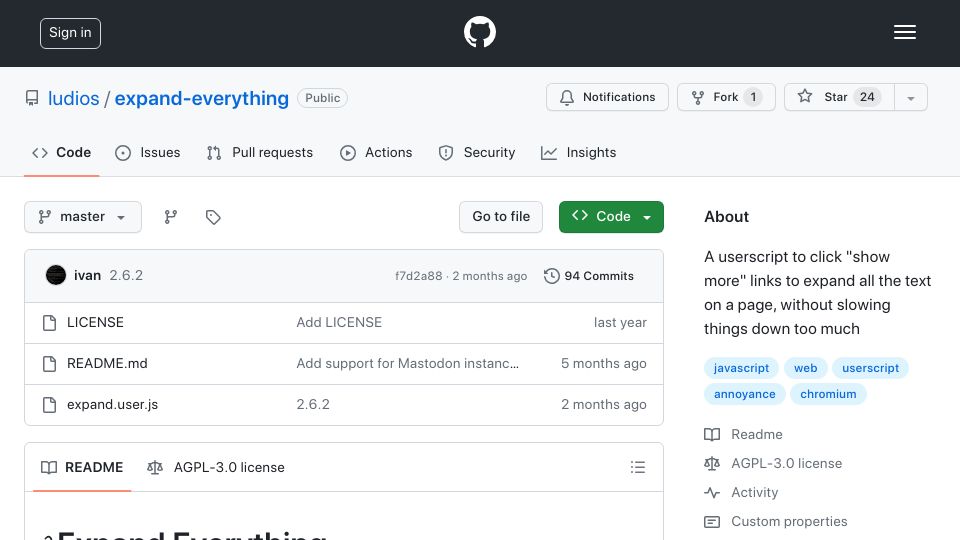Click the Go to file button

tap(501, 217)
